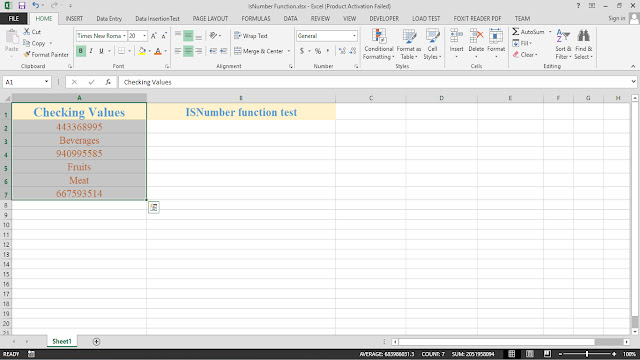Open Cell Styles gallery

(x=432, y=44)
